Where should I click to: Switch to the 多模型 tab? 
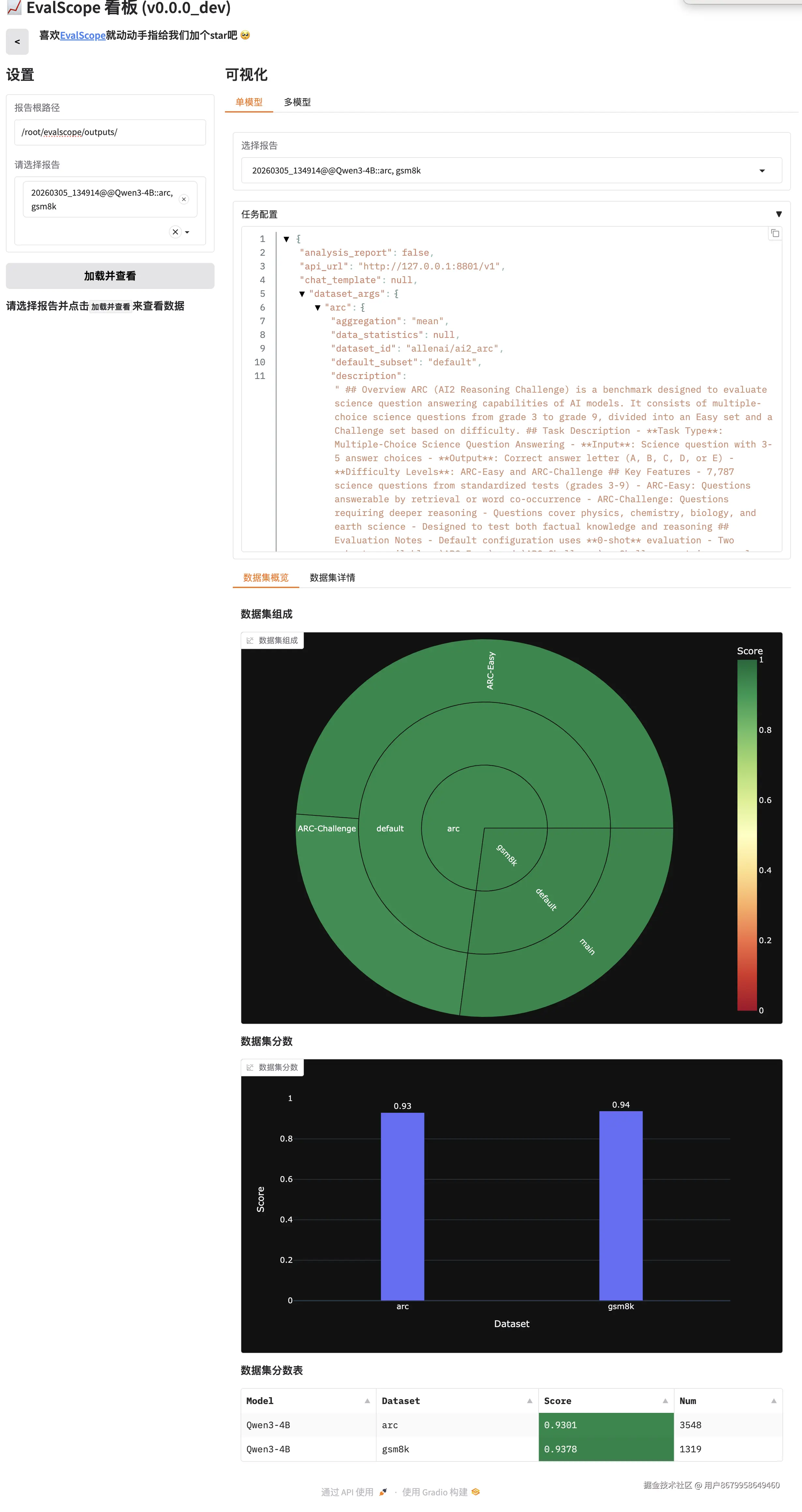(x=297, y=102)
